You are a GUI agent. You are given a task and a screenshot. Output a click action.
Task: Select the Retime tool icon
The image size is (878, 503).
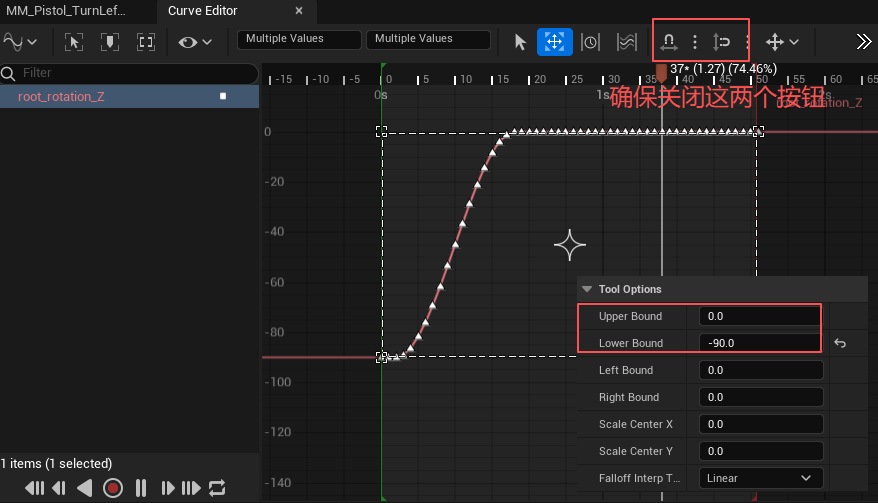(590, 42)
